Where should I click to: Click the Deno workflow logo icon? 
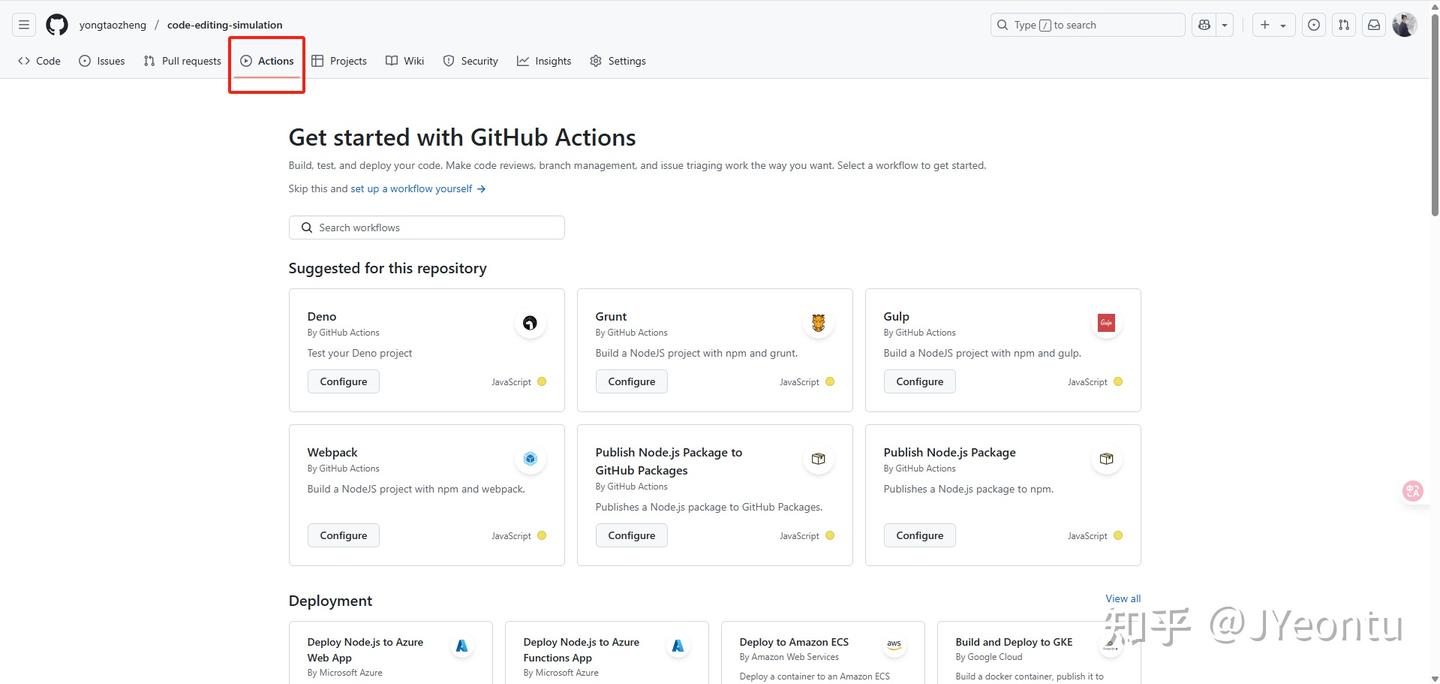click(530, 323)
